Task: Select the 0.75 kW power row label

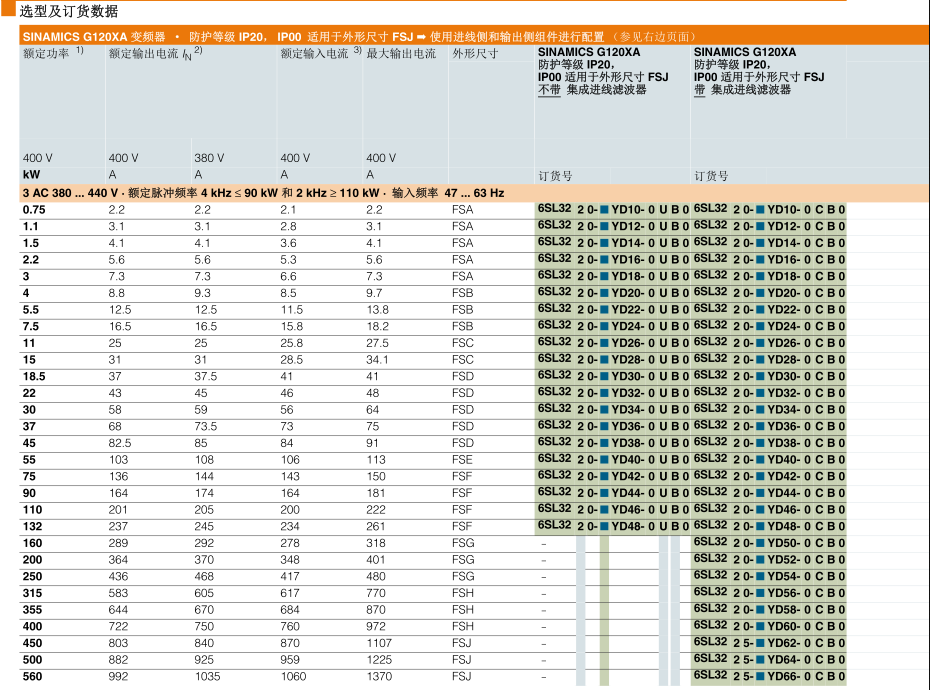Action: [34, 210]
